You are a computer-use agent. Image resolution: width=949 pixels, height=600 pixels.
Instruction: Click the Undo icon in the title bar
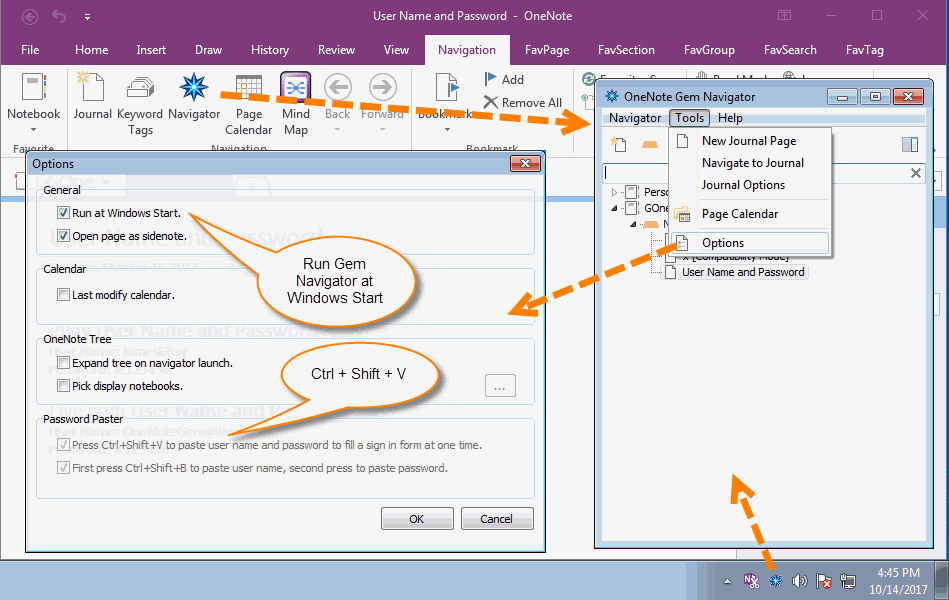[x=59, y=16]
